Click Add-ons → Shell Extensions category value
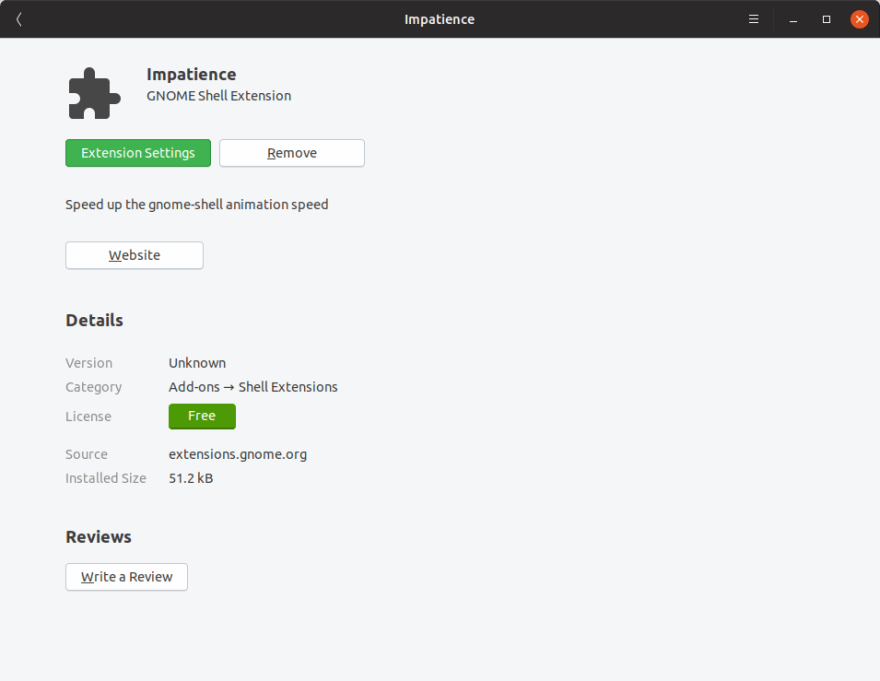Viewport: 880px width, 681px height. [253, 387]
